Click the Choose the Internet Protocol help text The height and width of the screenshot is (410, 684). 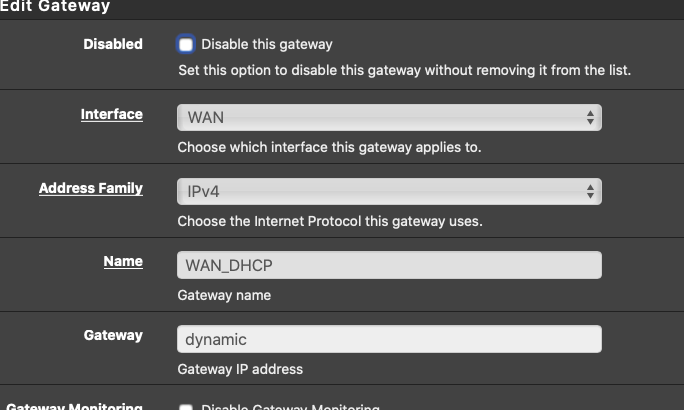click(x=330, y=222)
